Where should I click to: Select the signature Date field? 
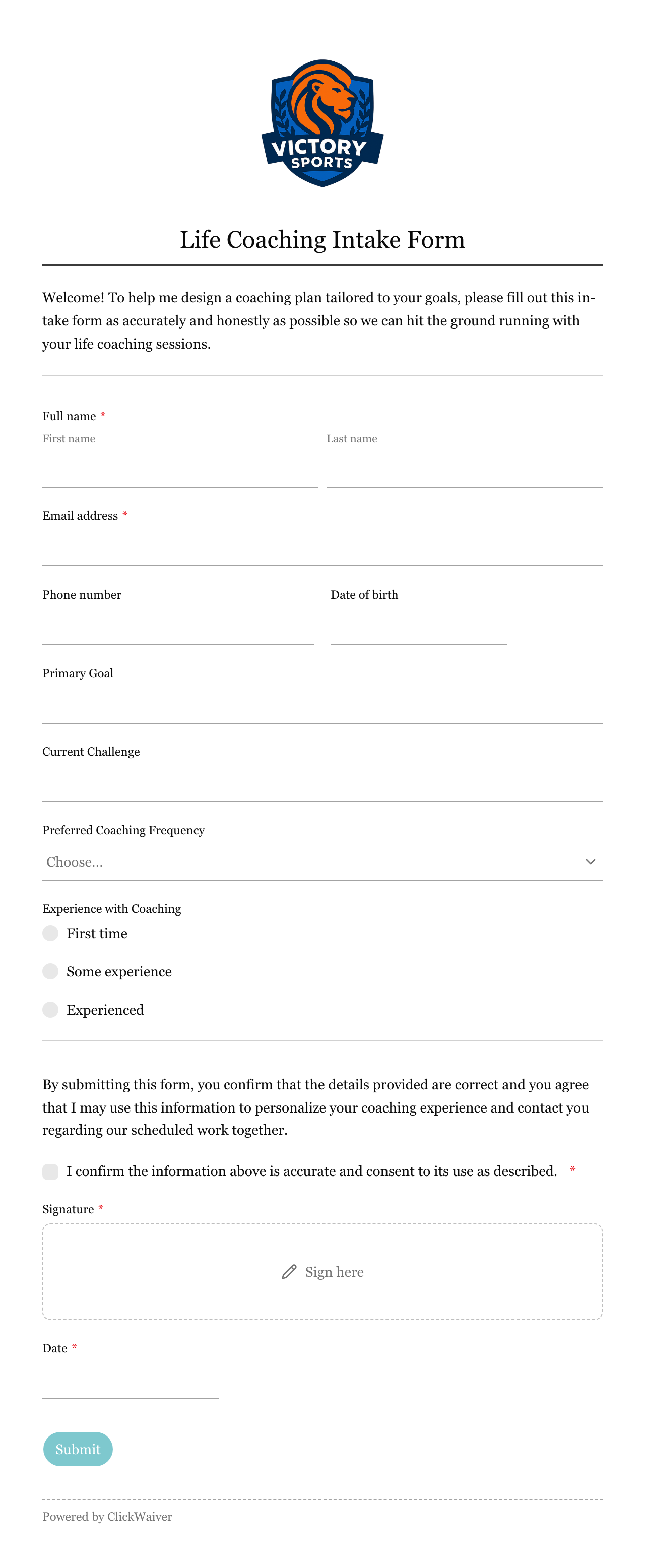tap(130, 1381)
